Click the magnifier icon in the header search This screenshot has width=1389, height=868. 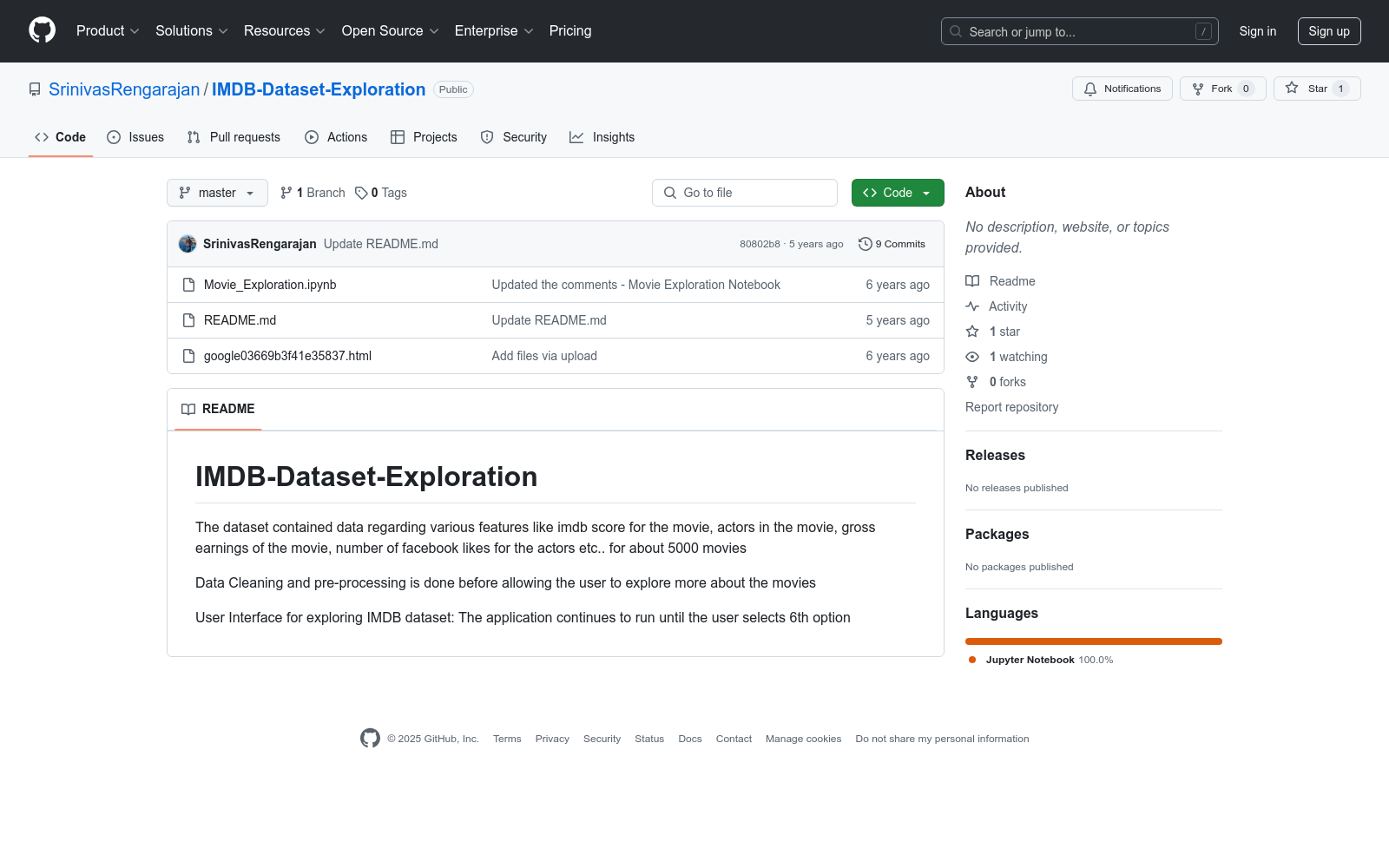[956, 31]
